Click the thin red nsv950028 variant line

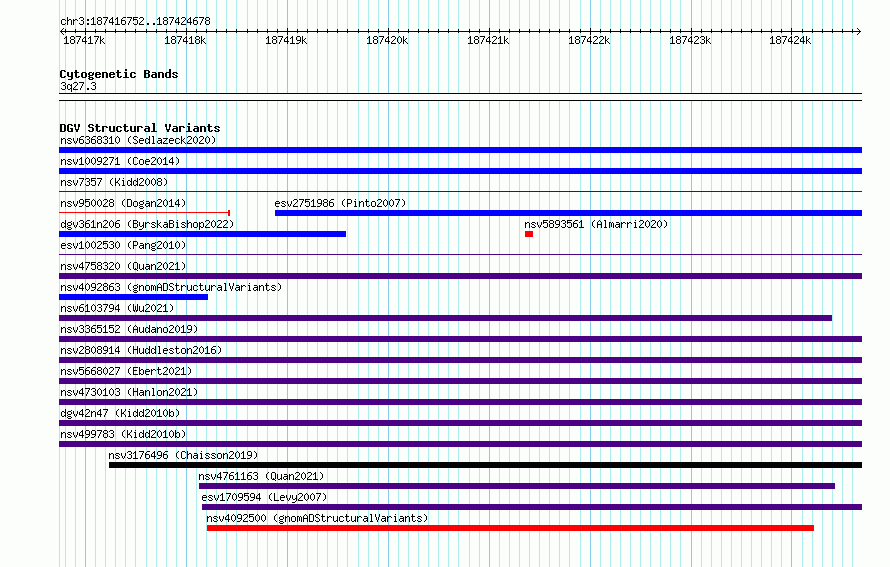click(x=144, y=213)
